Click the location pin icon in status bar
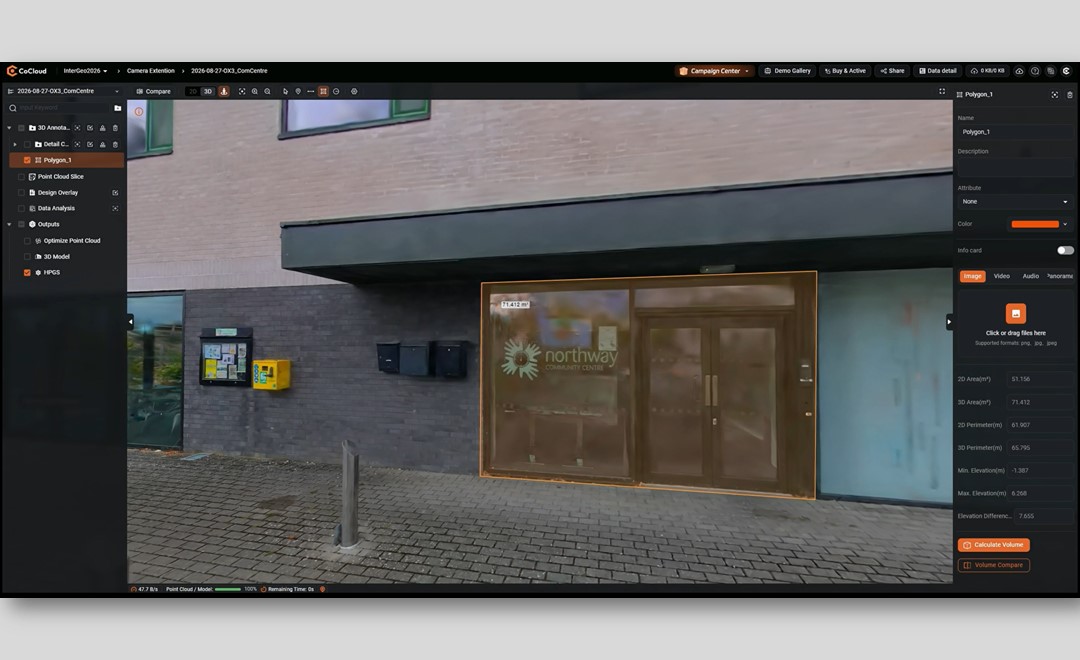1080x660 pixels. (322, 589)
